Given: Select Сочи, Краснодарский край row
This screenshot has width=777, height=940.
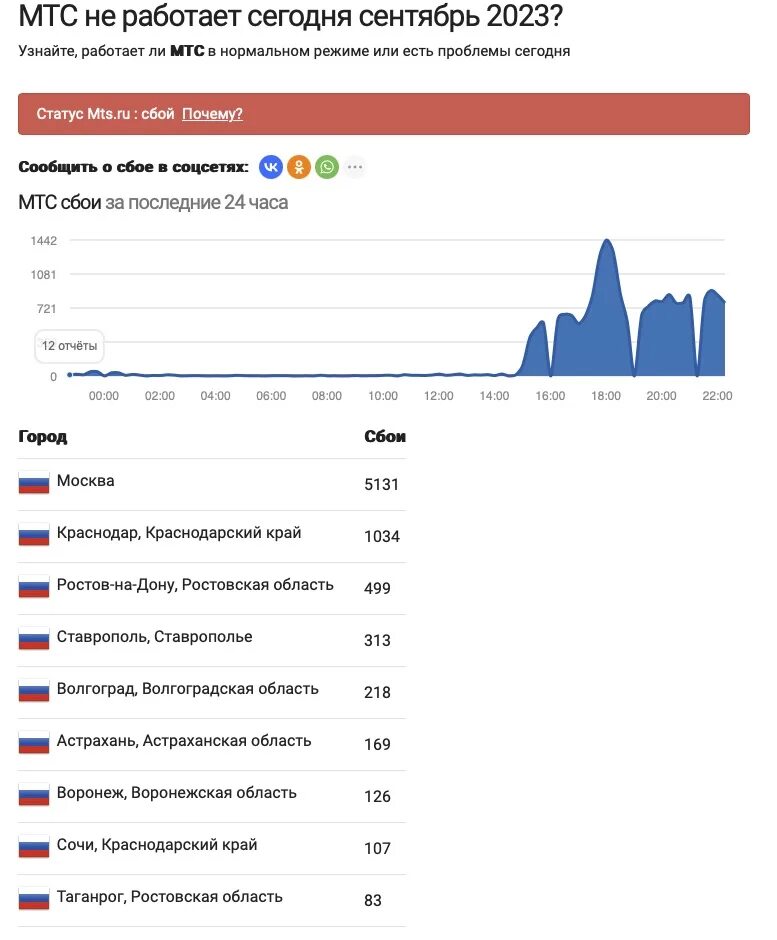Looking at the screenshot, I should coord(212,849).
